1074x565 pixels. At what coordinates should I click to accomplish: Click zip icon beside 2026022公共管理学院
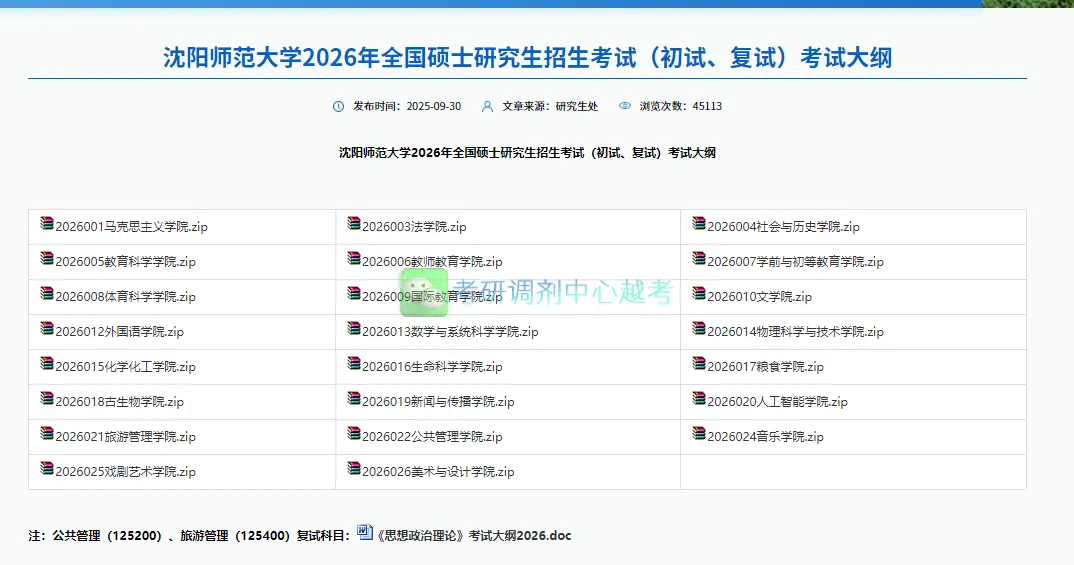click(353, 433)
